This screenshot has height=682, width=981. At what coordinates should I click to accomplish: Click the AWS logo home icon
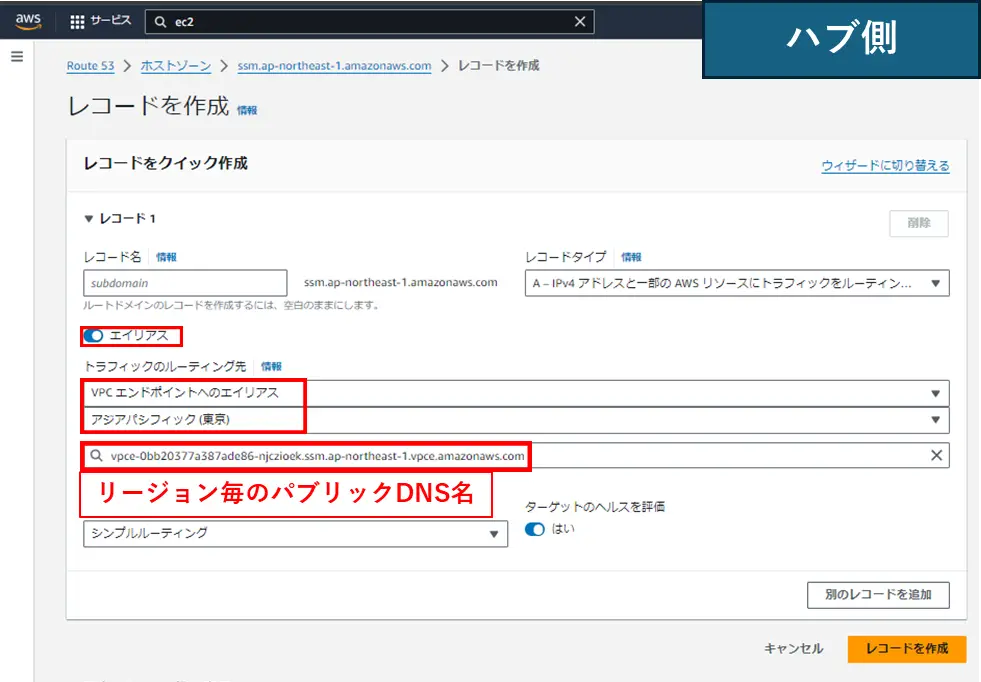point(28,21)
